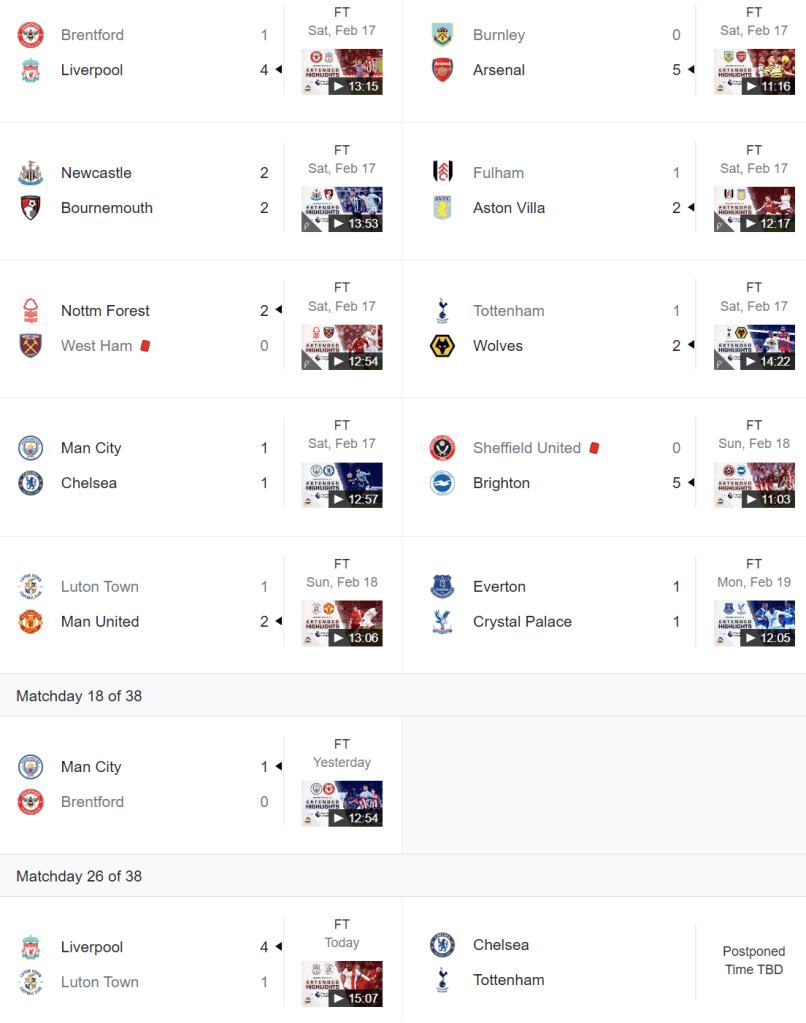Click the Newcastle club crest
806x1023 pixels.
pos(31,173)
